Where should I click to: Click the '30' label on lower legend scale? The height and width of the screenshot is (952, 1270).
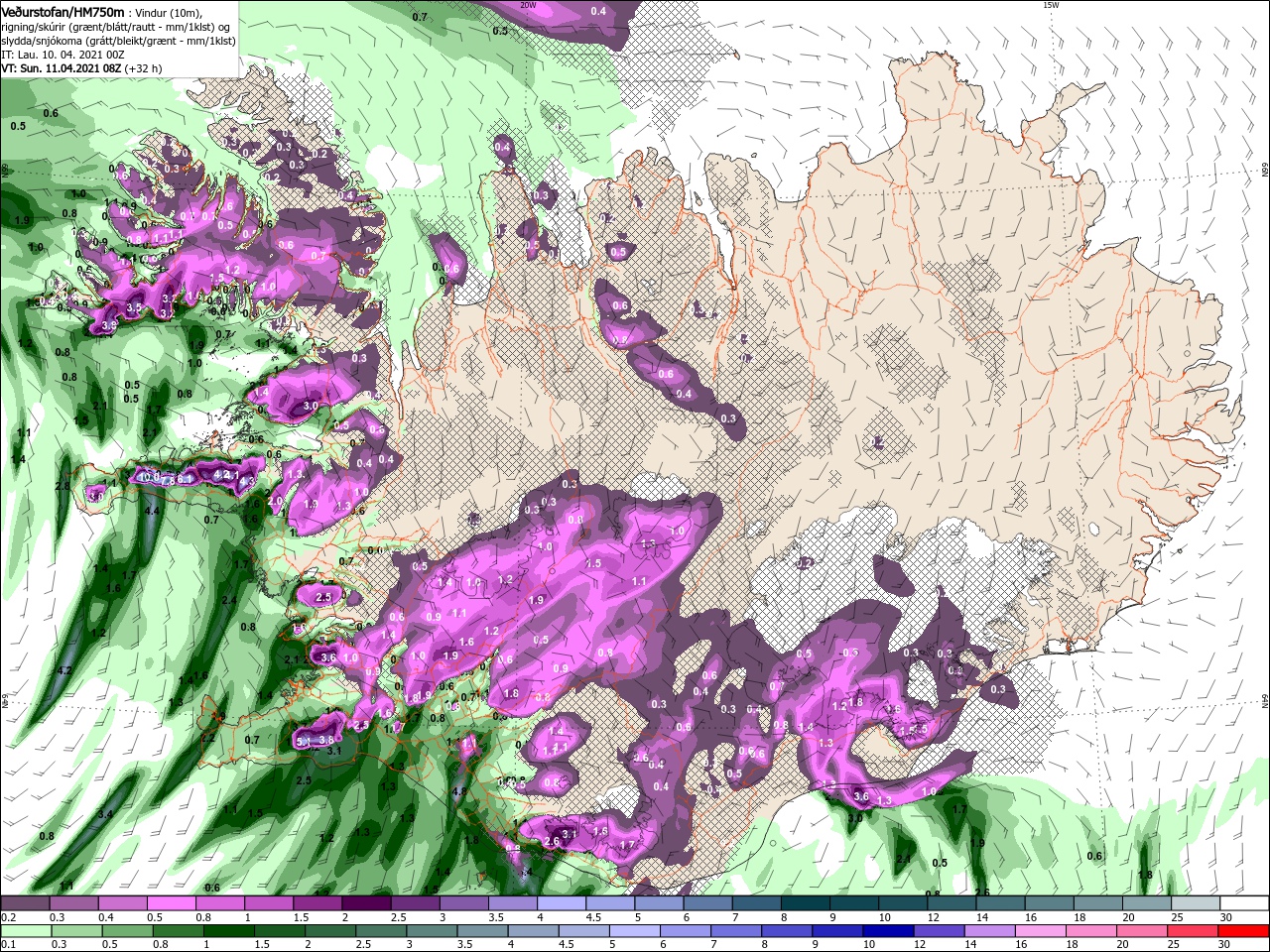click(1226, 945)
